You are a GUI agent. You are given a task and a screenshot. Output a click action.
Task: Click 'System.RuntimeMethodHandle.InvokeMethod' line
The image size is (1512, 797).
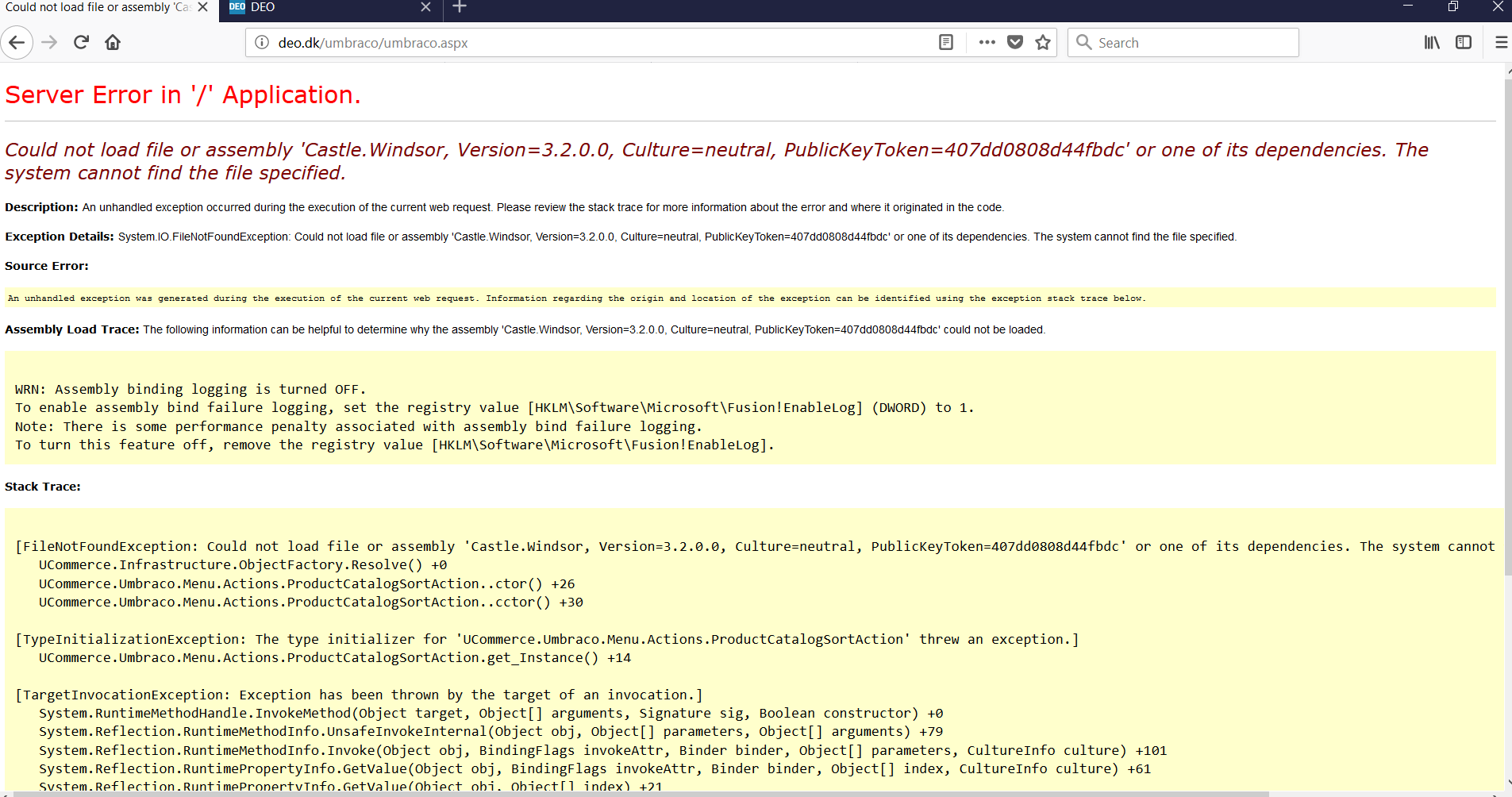[x=491, y=714]
